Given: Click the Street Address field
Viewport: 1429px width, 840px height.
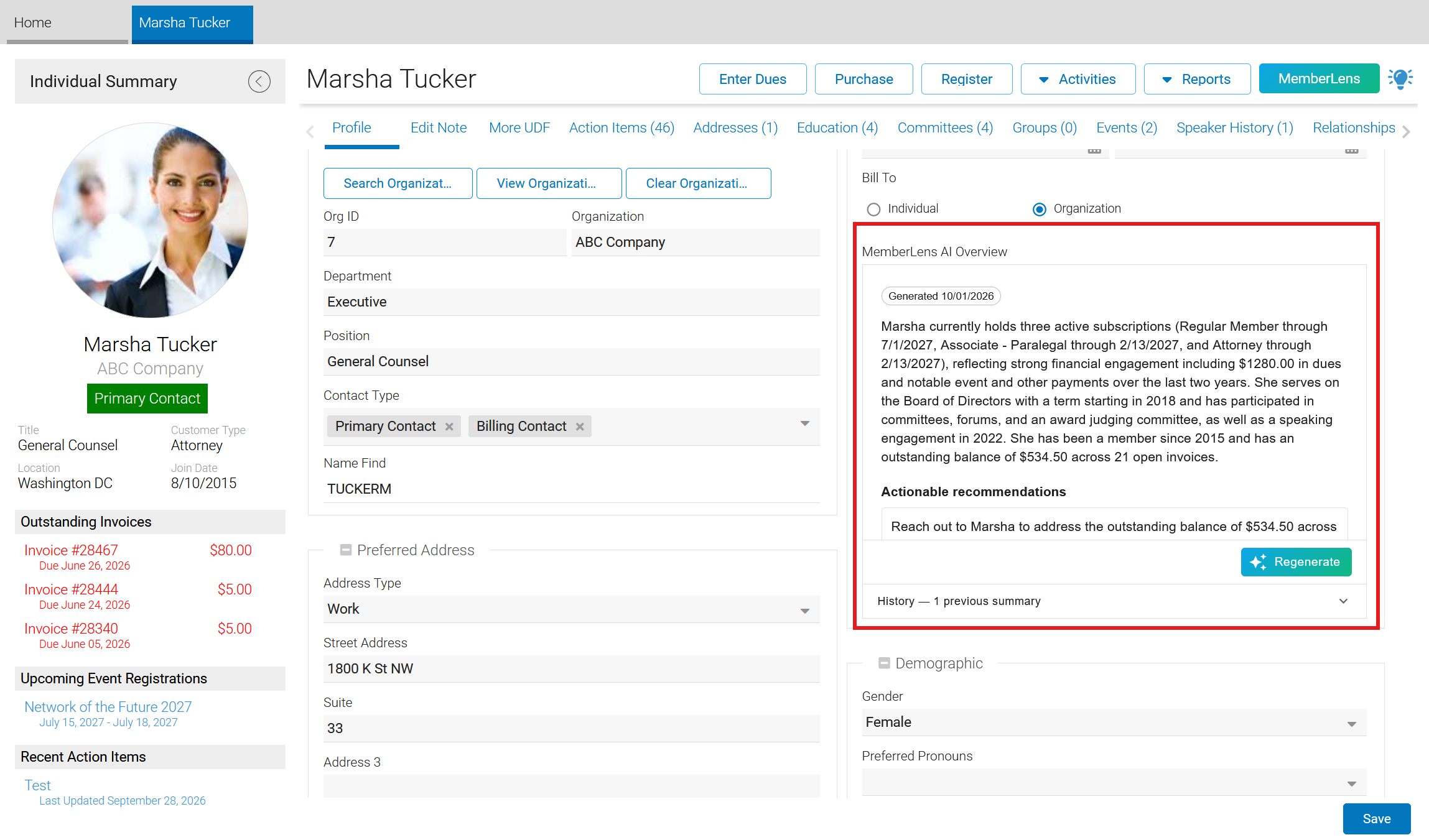Looking at the screenshot, I should (x=571, y=668).
